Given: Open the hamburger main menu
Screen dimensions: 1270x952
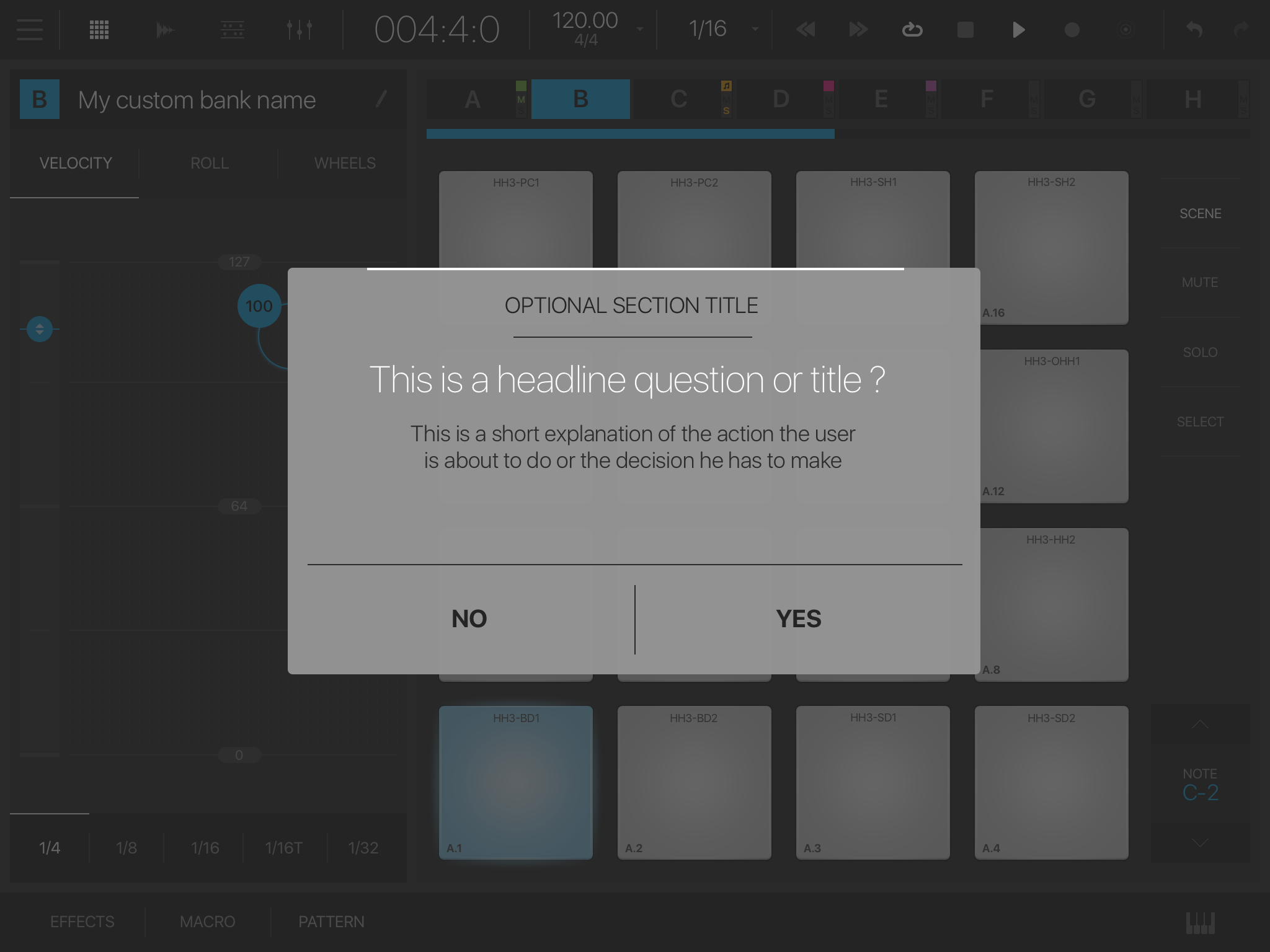Looking at the screenshot, I should point(30,29).
